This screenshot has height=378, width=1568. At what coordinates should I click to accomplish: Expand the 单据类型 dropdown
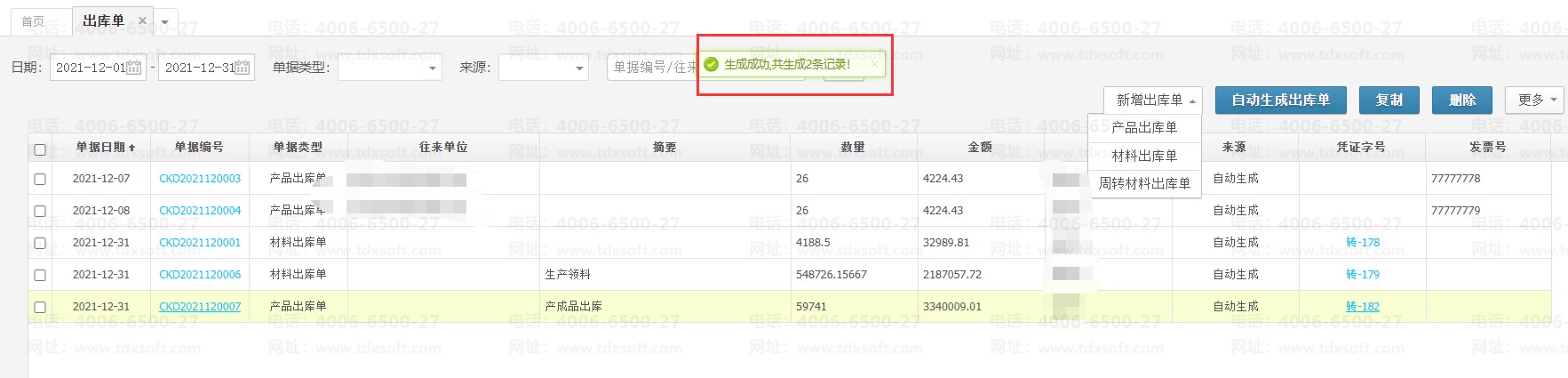390,68
